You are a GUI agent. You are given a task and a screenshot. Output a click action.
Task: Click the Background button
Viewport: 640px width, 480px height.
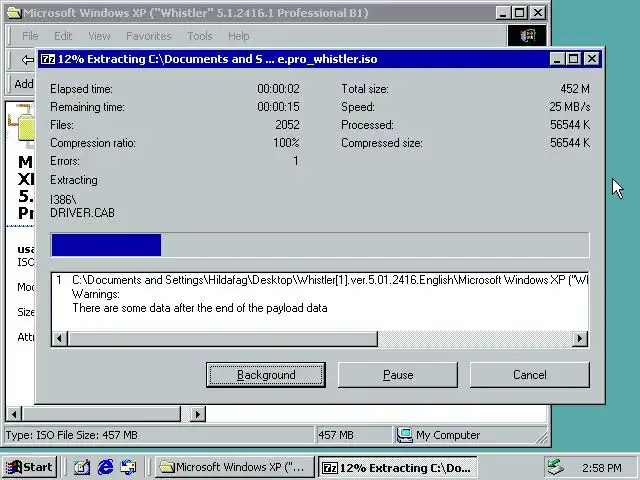coord(266,375)
